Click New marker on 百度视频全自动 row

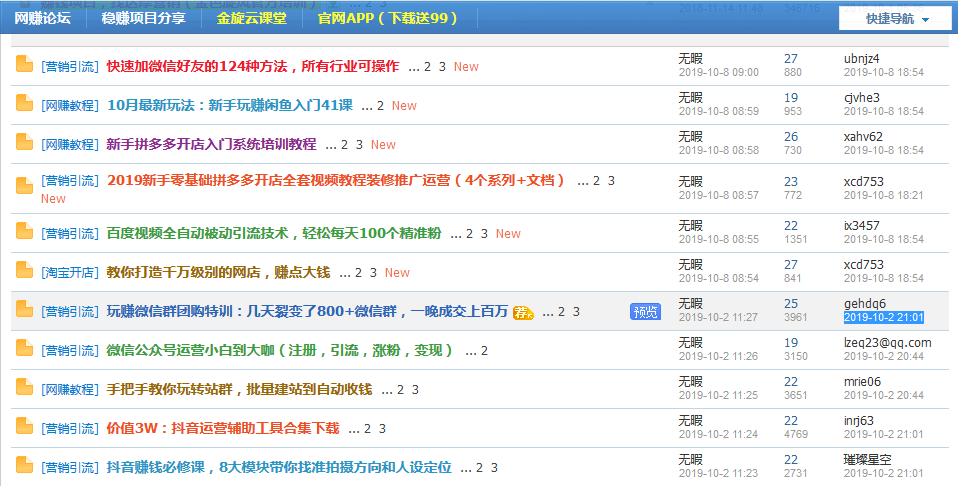point(508,234)
